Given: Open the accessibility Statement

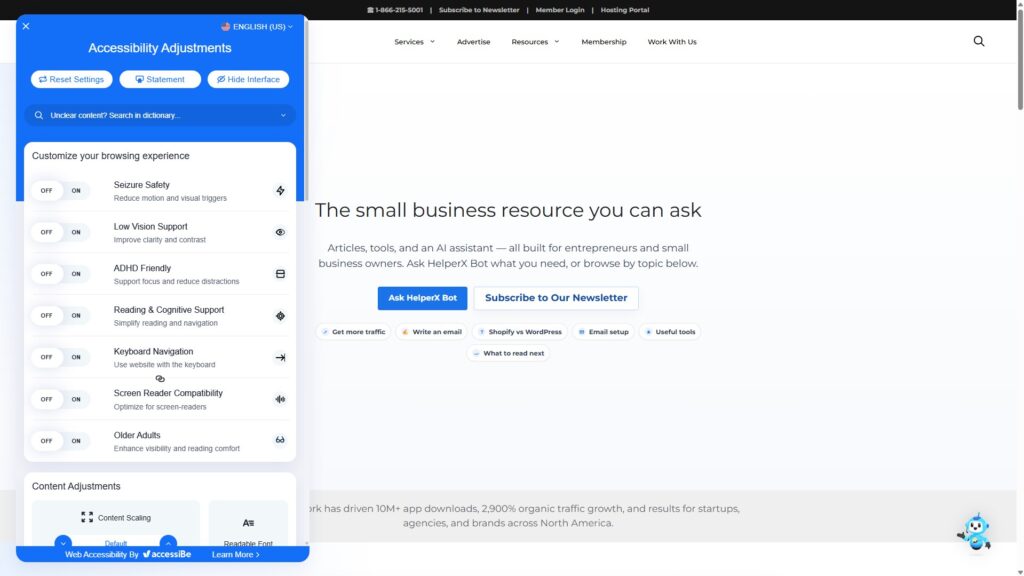Looking at the screenshot, I should tap(160, 79).
